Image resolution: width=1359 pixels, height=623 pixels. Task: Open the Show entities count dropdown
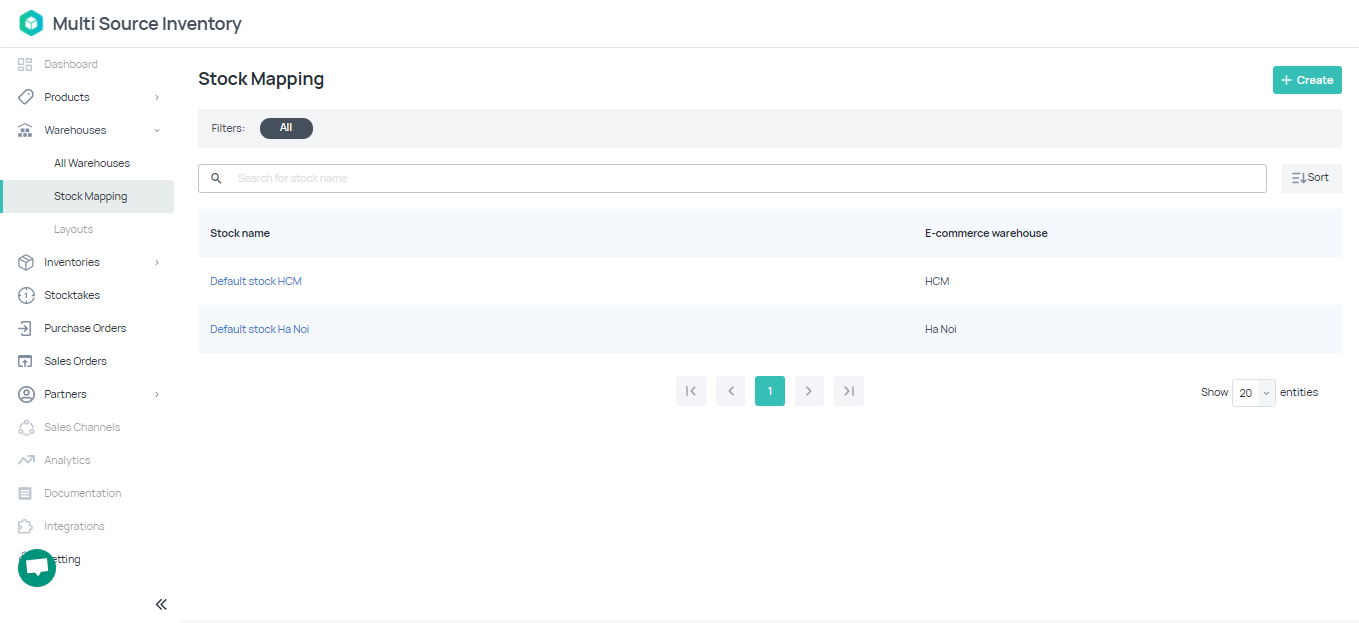click(x=1253, y=393)
